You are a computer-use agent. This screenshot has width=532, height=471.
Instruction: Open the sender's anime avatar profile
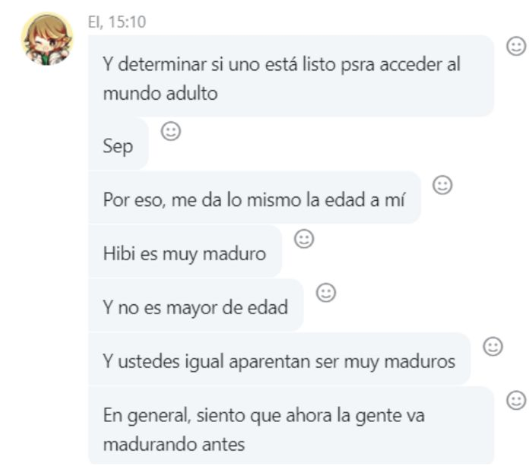(47, 39)
